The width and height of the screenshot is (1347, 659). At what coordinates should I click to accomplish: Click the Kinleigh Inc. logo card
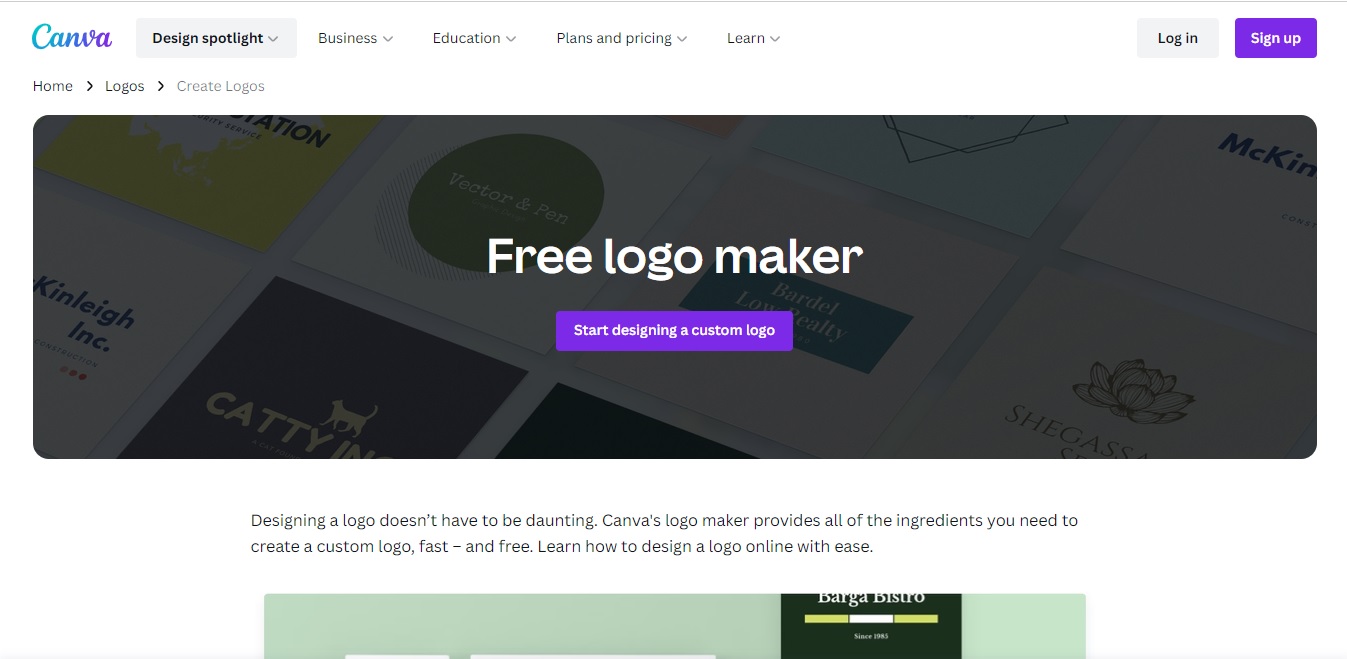[85, 325]
